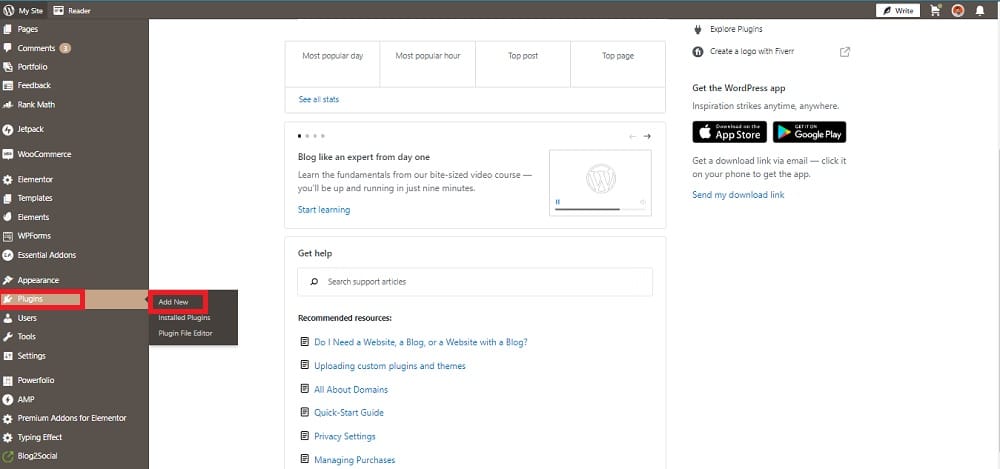Click the Pages sidebar icon
This screenshot has height=469, width=1000.
tap(8, 29)
